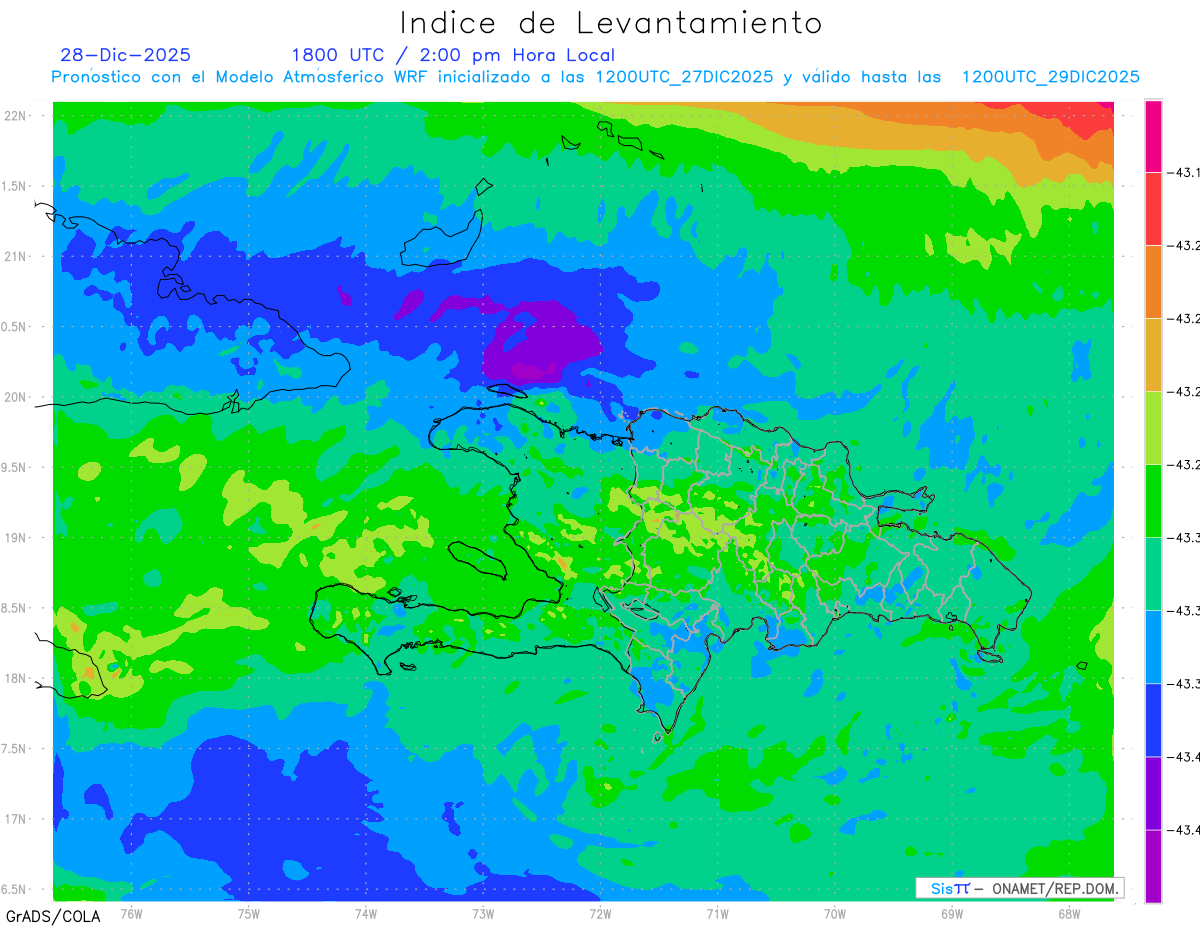
Task: Click the "8.5N" latitude label
Action: tap(15, 608)
